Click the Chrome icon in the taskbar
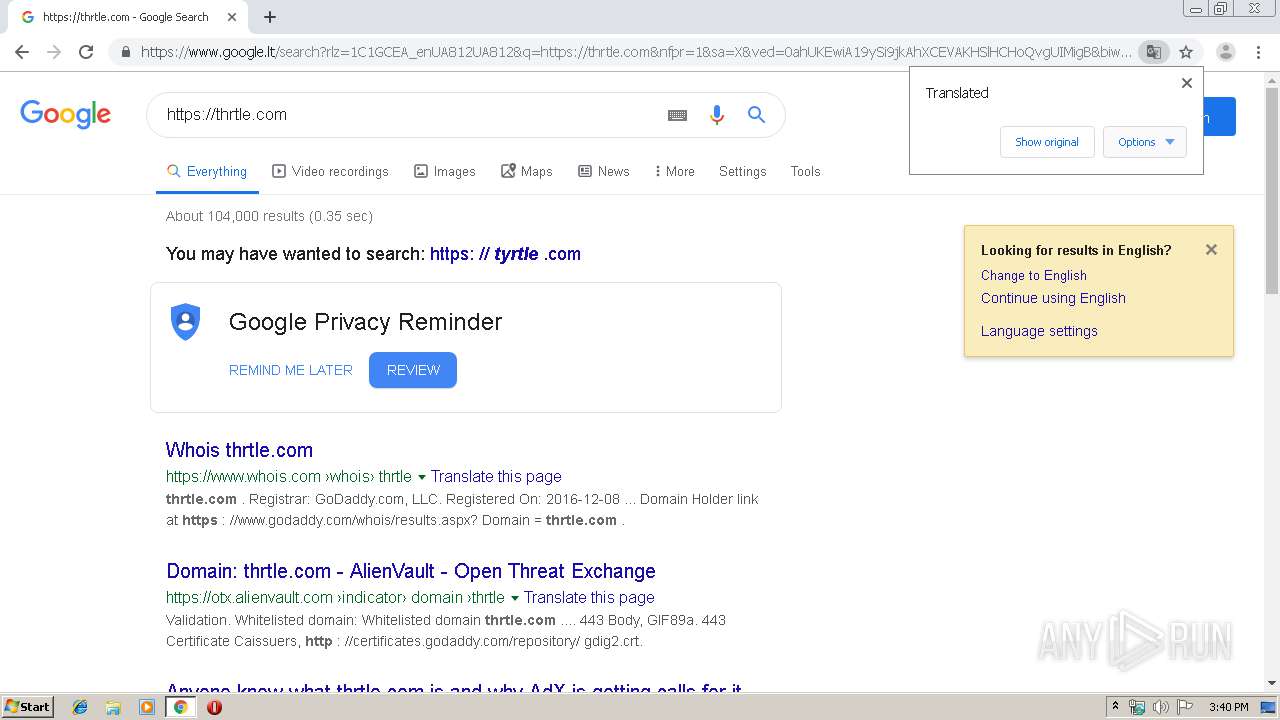Image resolution: width=1280 pixels, height=720 pixels. click(x=180, y=707)
